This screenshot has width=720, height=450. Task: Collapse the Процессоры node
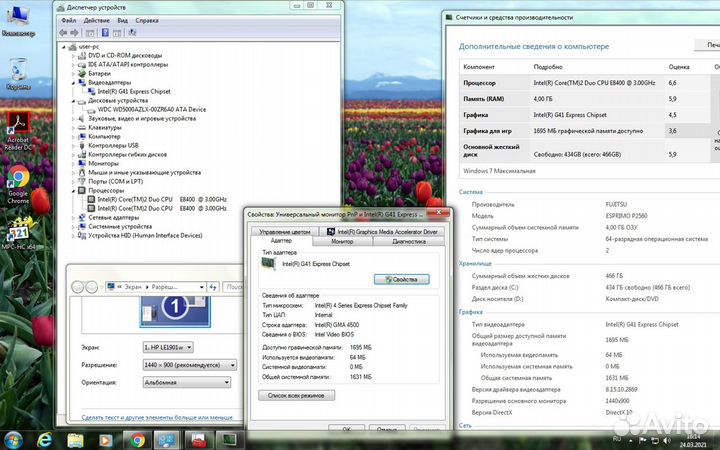coord(73,191)
